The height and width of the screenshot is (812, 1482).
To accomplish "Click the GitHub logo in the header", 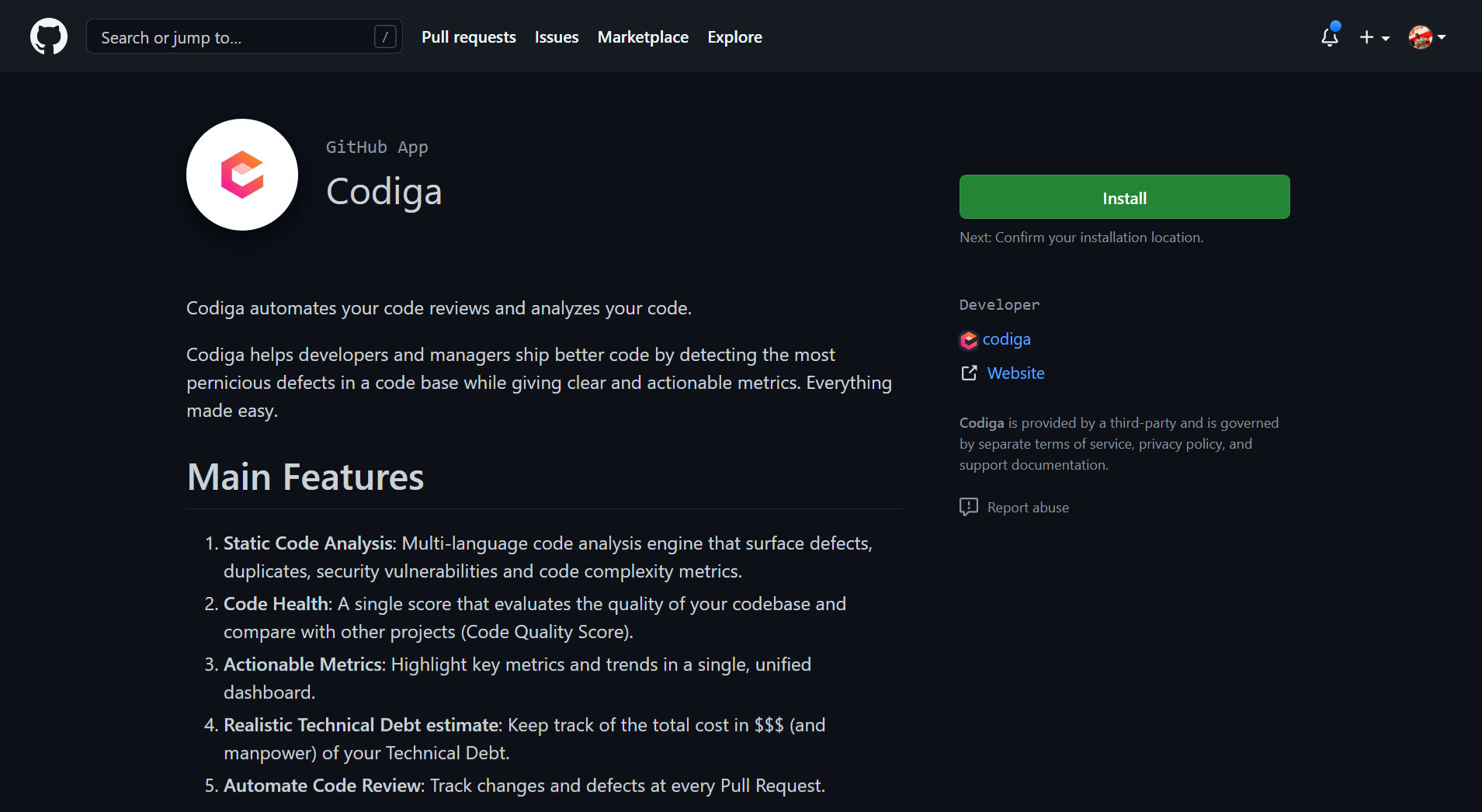I will coord(48,36).
